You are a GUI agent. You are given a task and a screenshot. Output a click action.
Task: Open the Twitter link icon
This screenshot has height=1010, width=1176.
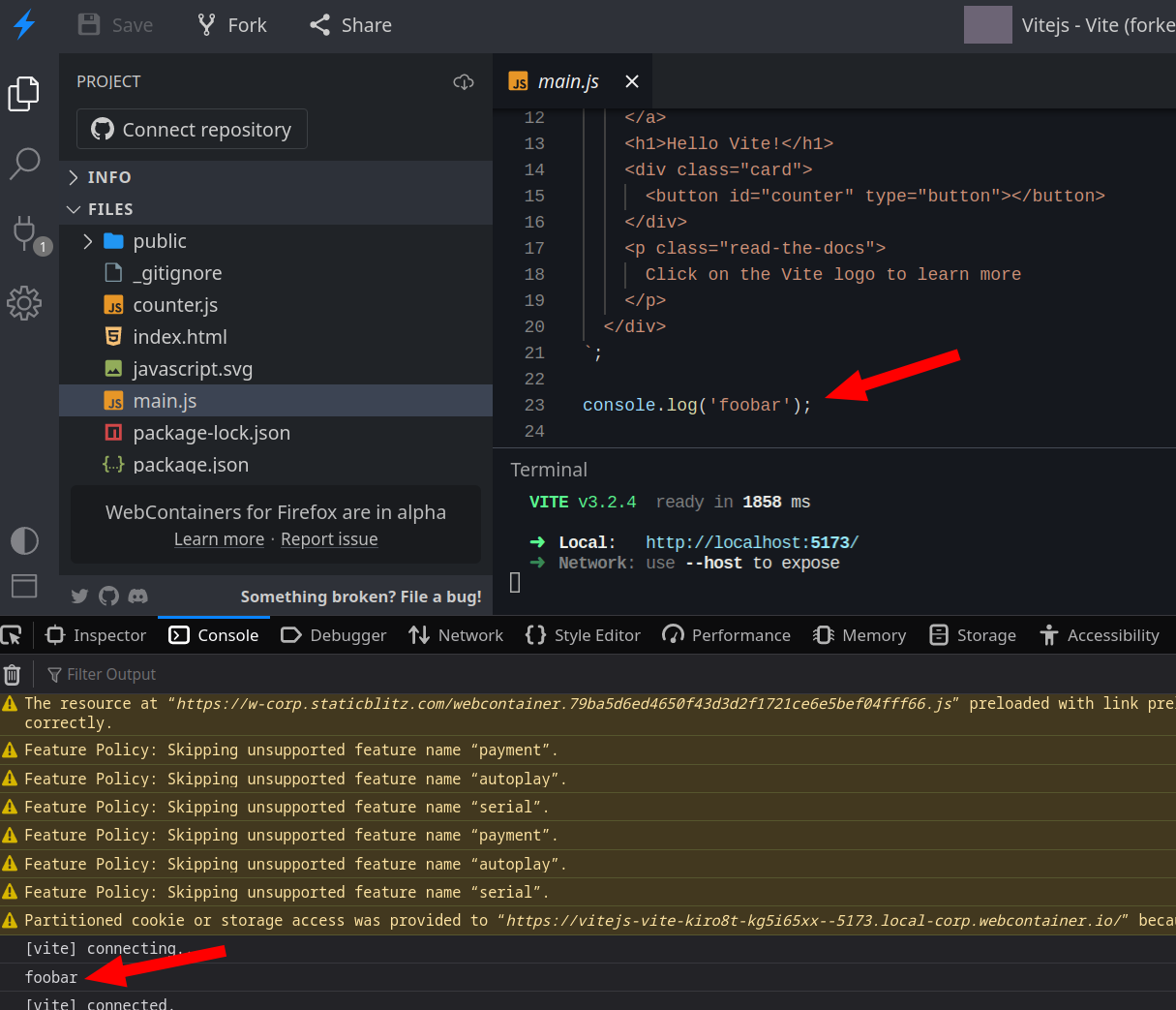pos(79,597)
